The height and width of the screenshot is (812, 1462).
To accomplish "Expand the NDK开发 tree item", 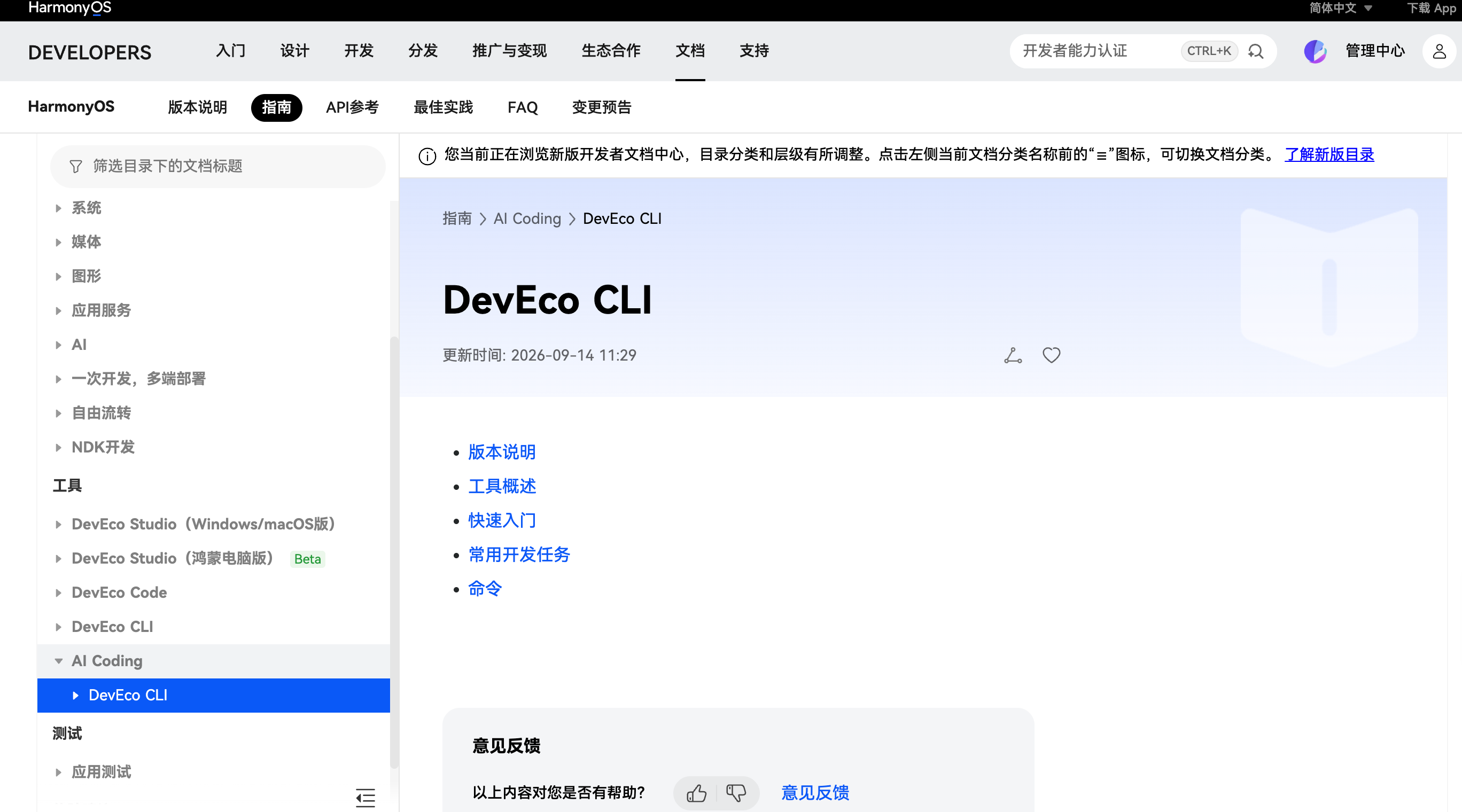I will click(x=58, y=447).
